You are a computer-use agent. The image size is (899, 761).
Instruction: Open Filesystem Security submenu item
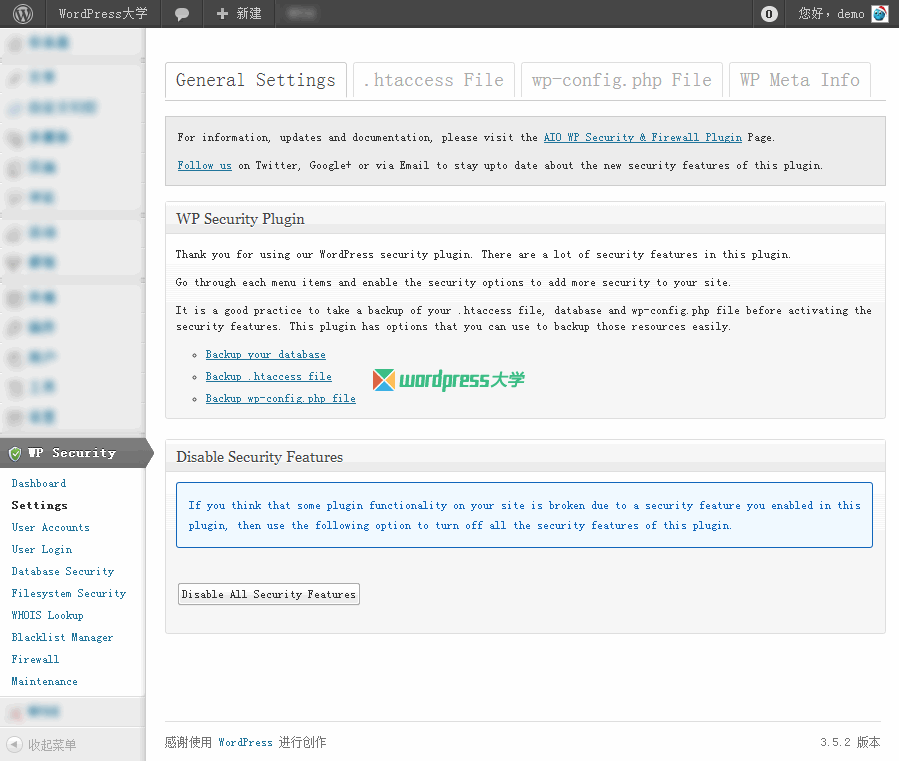pos(69,594)
